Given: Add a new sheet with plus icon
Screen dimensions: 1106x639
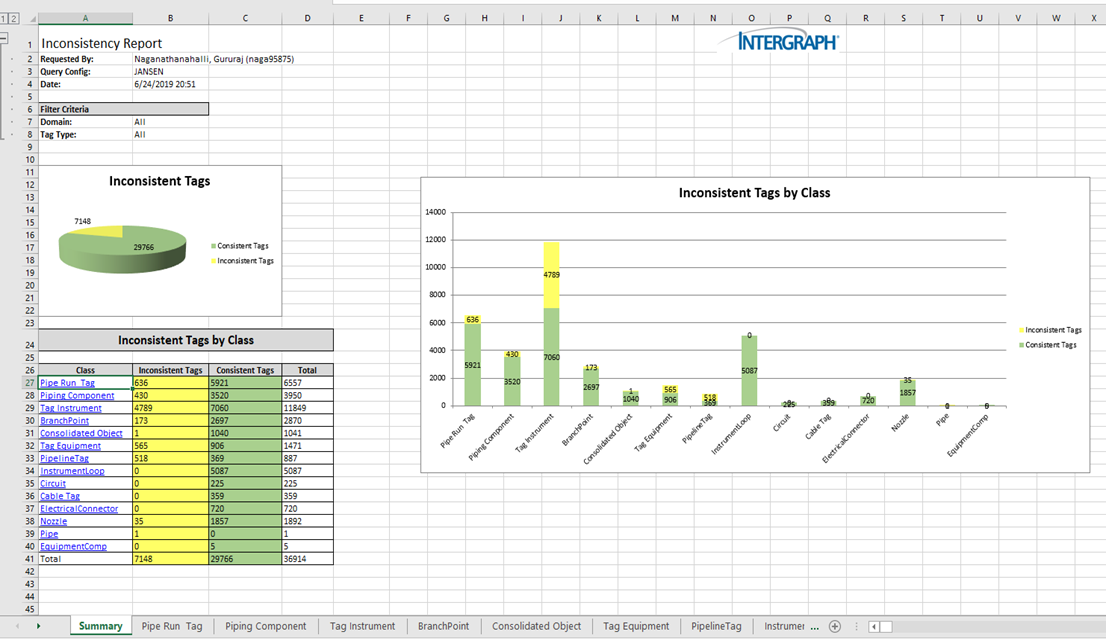Looking at the screenshot, I should [x=835, y=627].
